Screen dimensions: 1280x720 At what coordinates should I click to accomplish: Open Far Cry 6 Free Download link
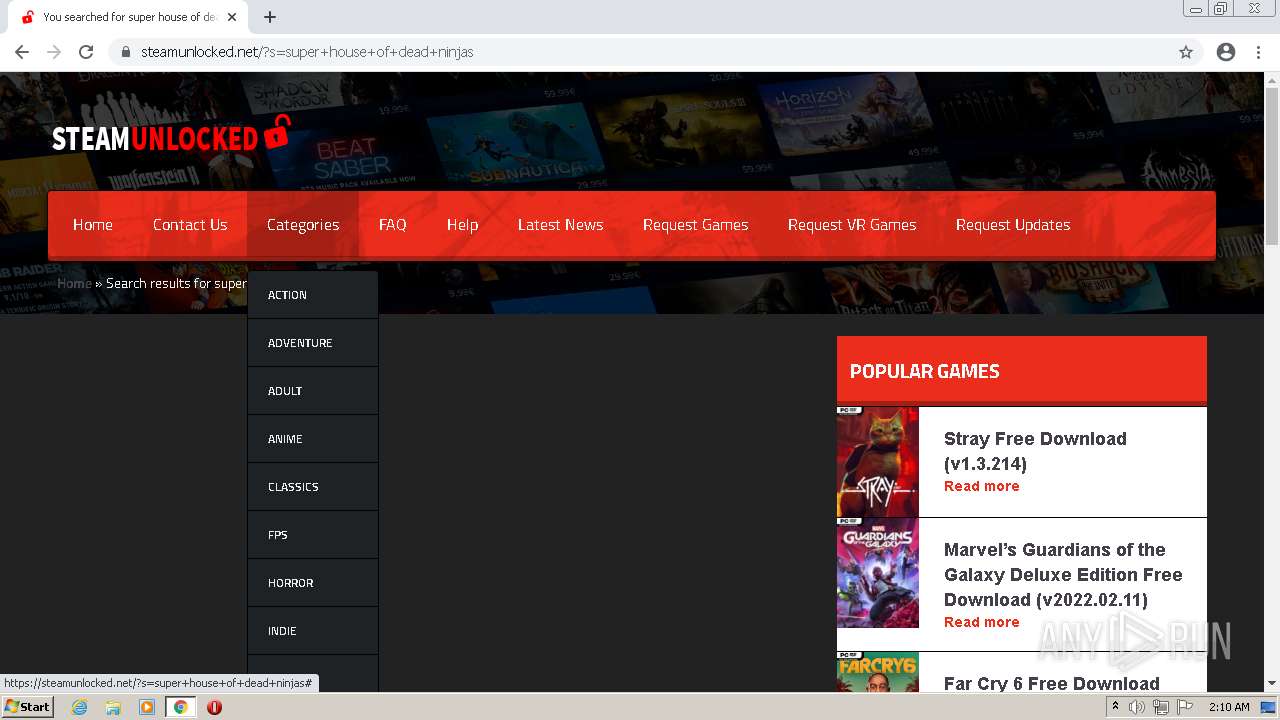tap(1052, 683)
